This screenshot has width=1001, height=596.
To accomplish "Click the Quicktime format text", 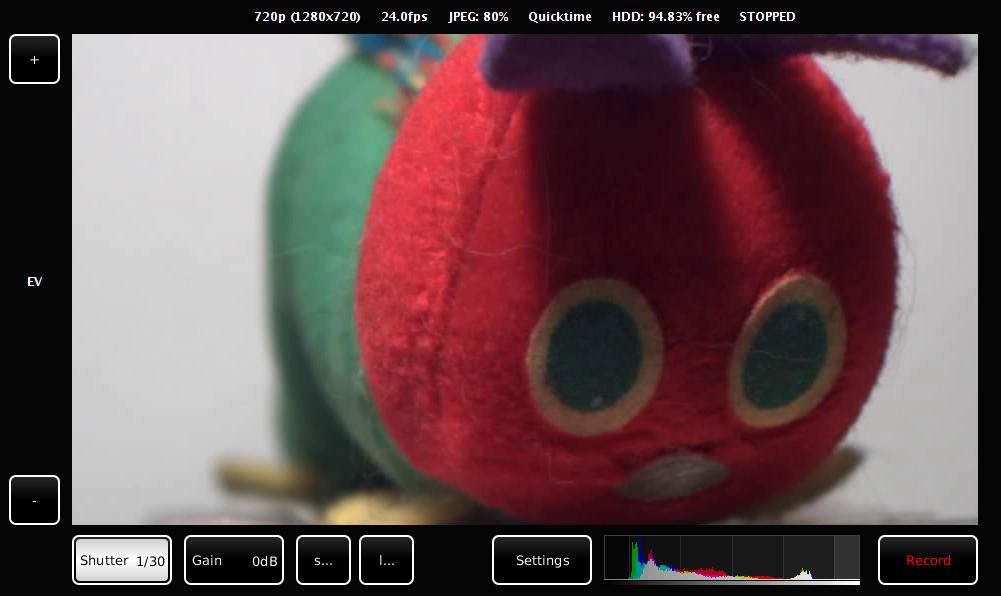I will (560, 17).
